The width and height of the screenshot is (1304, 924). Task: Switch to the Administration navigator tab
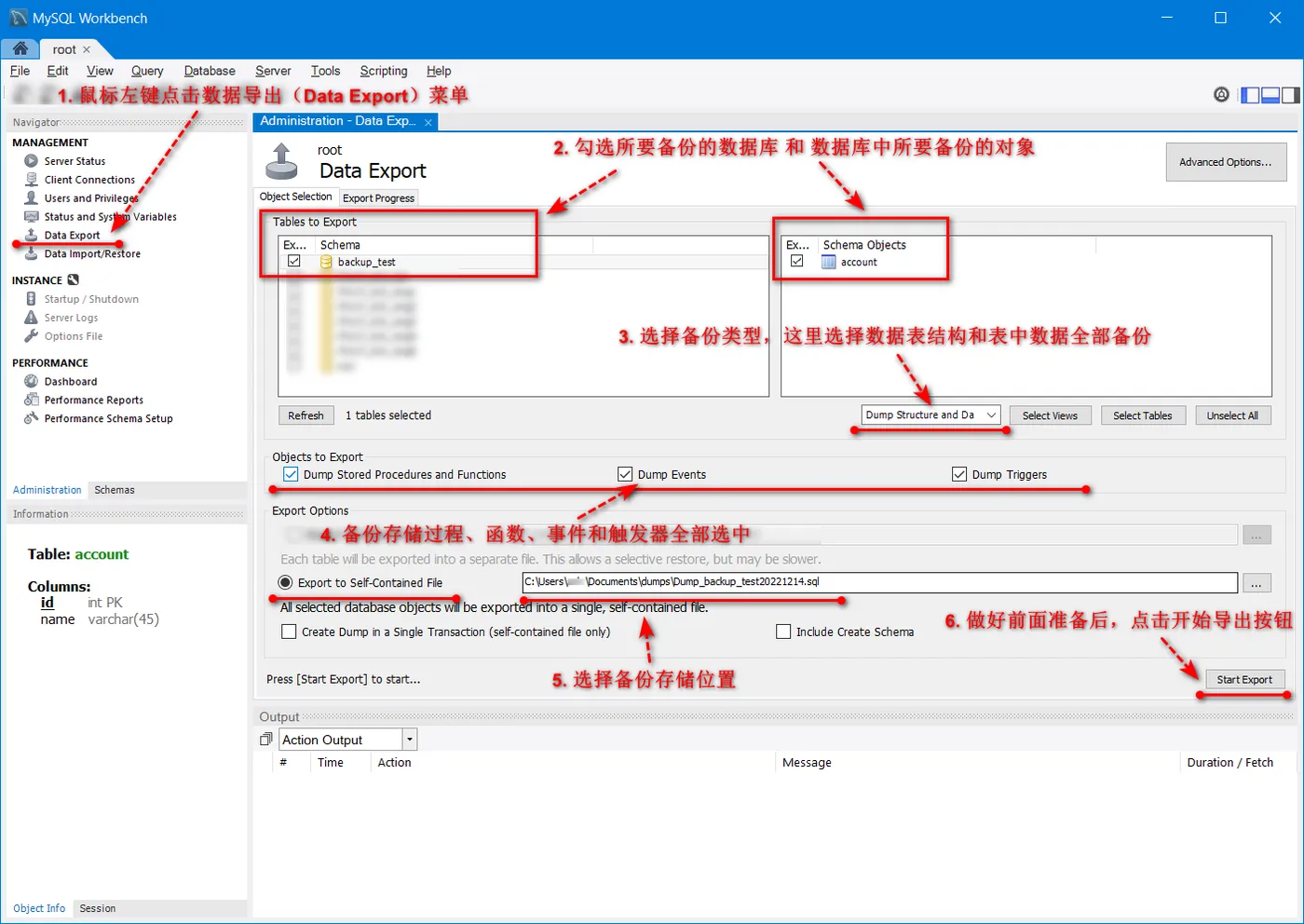coord(48,490)
